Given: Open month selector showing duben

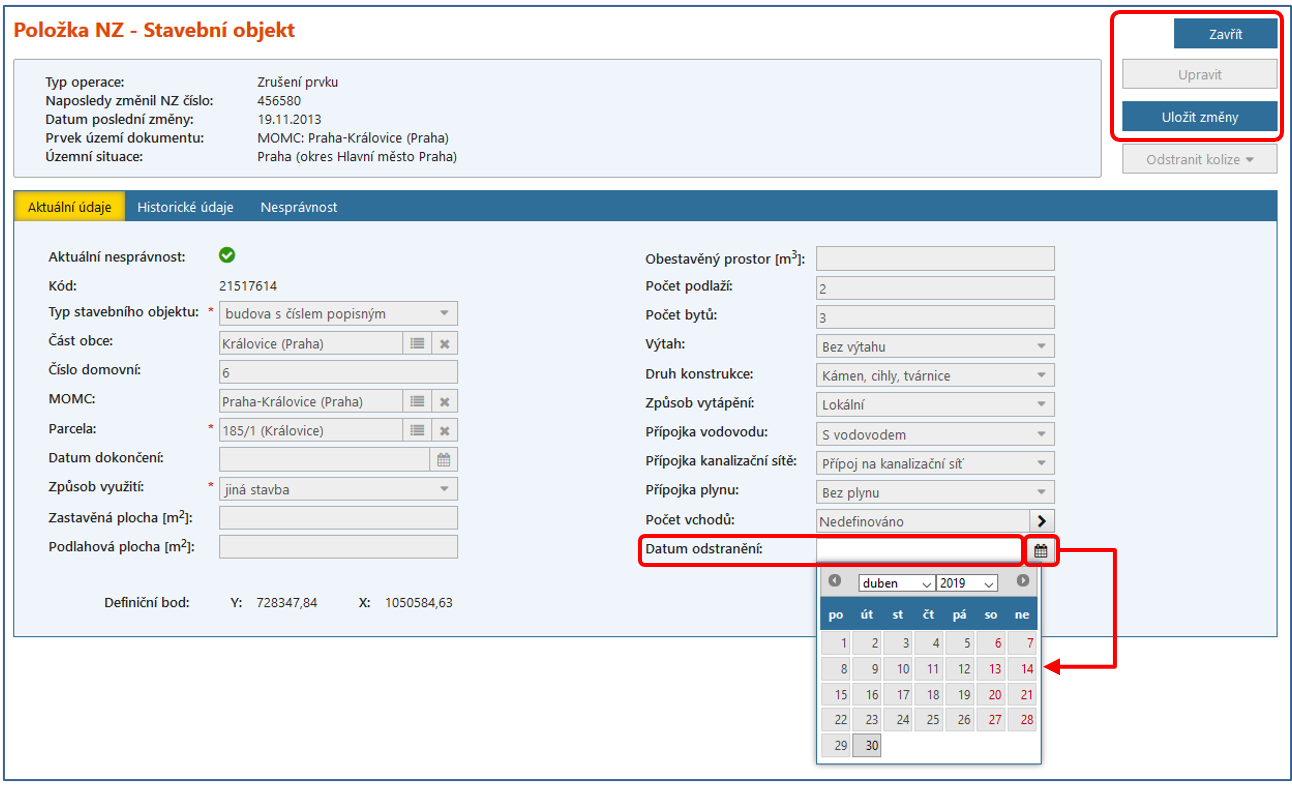Looking at the screenshot, I should [x=896, y=583].
